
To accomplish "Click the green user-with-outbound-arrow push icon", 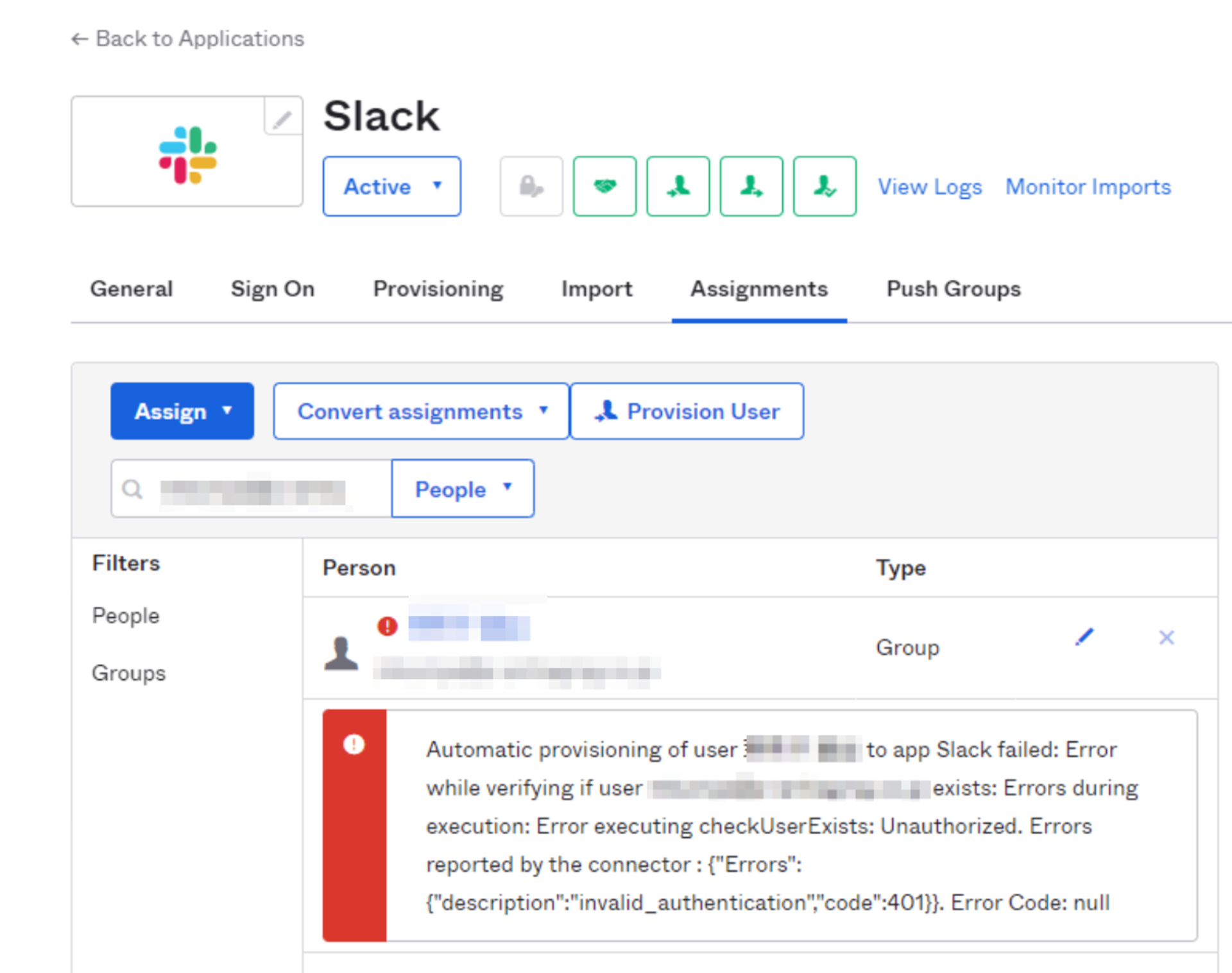I will click(751, 186).
